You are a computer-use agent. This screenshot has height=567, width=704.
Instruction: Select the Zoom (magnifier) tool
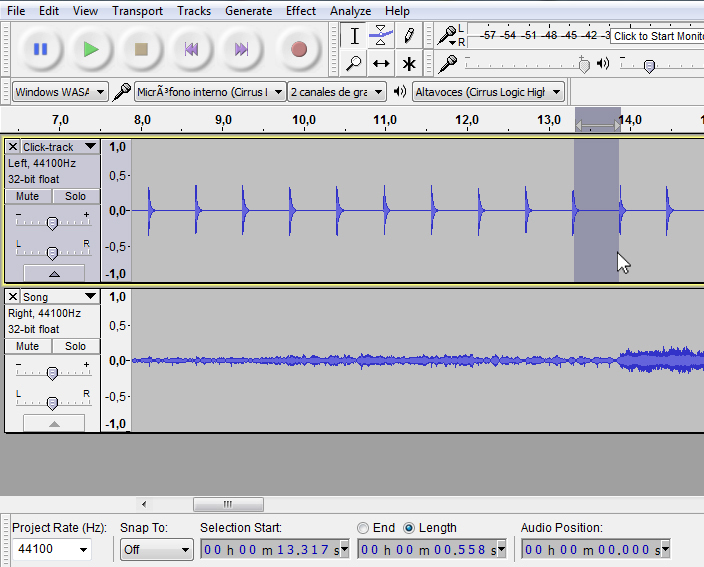pyautogui.click(x=354, y=63)
